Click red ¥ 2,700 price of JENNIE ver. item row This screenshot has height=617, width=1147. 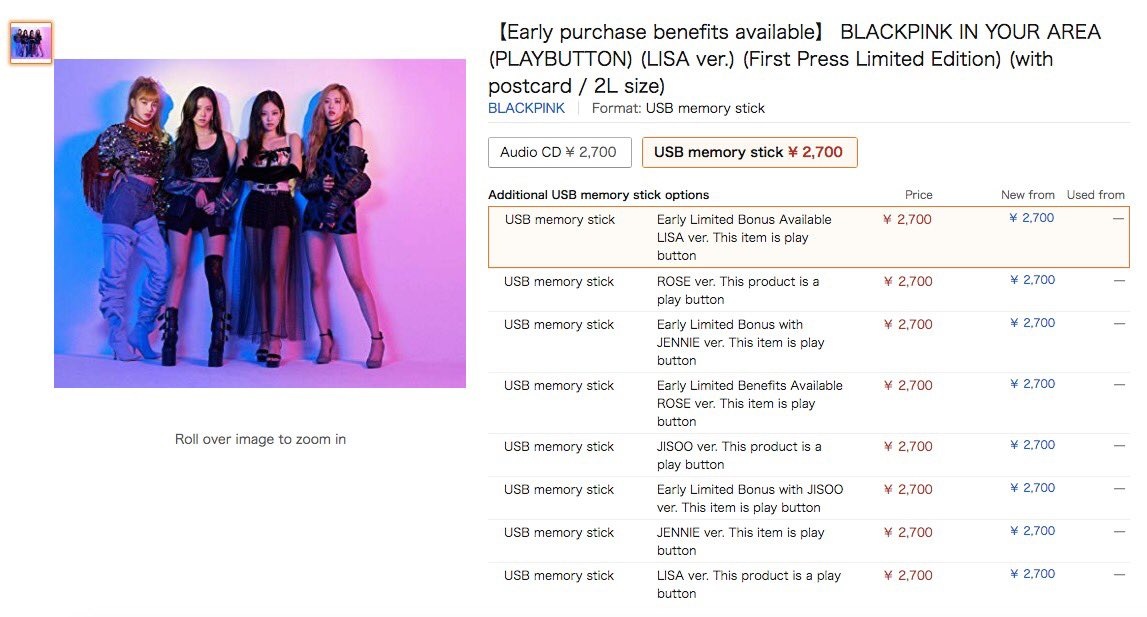[908, 533]
